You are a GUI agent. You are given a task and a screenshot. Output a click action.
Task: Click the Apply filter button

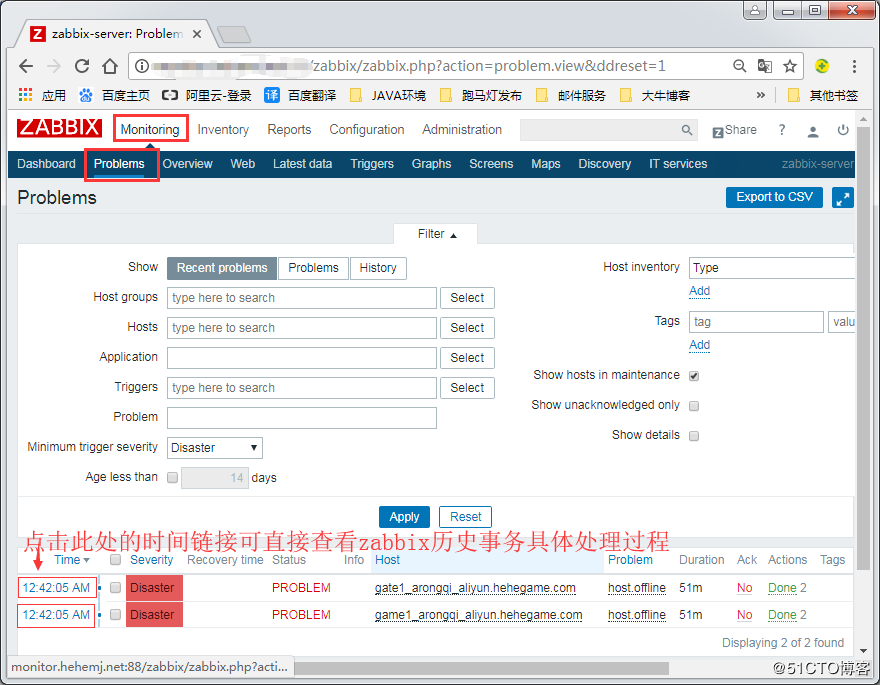404,517
